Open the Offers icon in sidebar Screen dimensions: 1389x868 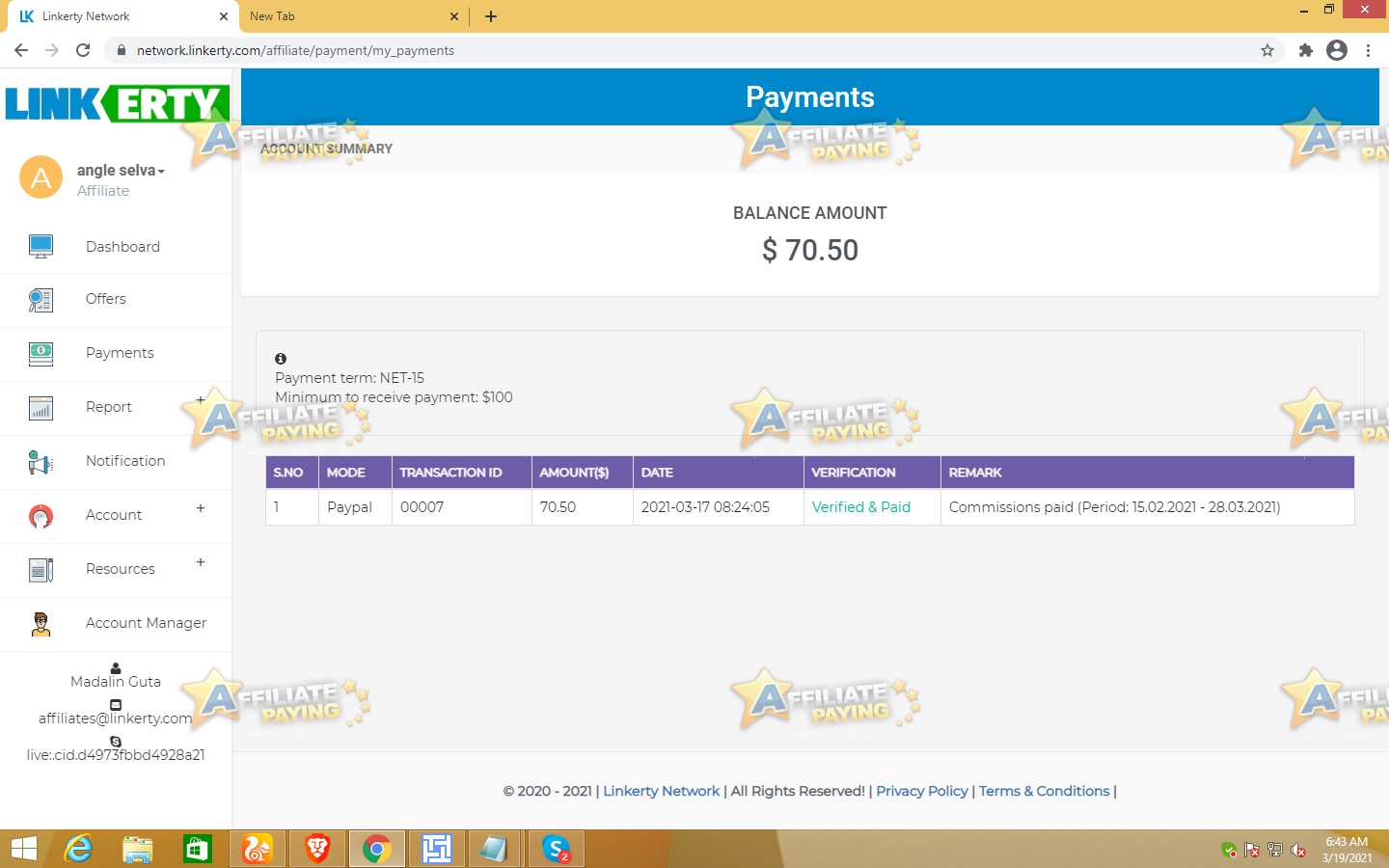click(41, 300)
